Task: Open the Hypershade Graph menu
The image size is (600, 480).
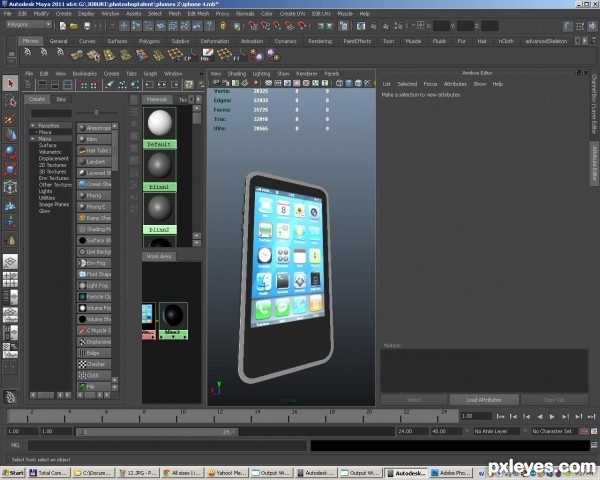Action: coord(150,73)
